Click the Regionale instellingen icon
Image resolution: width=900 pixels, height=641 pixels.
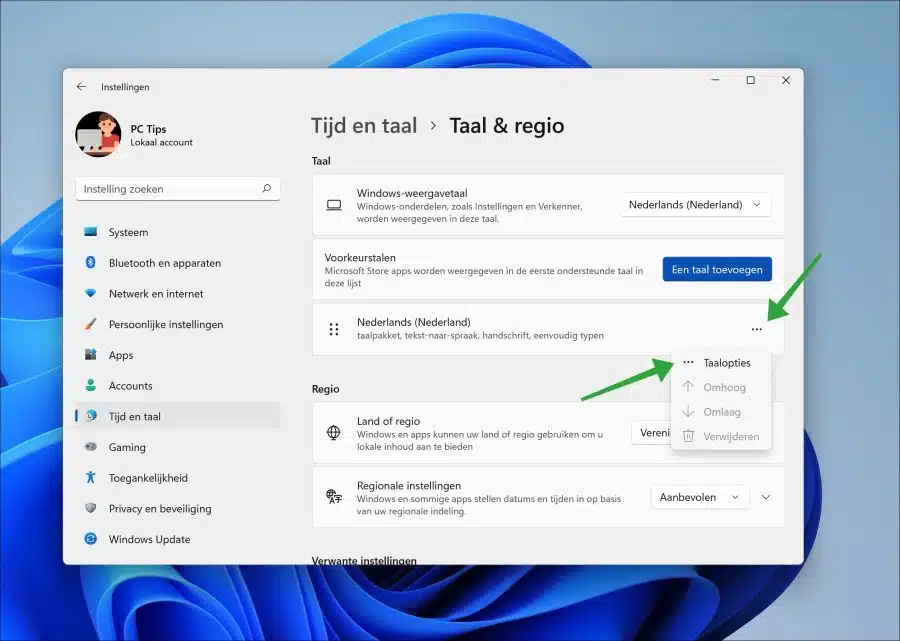[x=333, y=496]
